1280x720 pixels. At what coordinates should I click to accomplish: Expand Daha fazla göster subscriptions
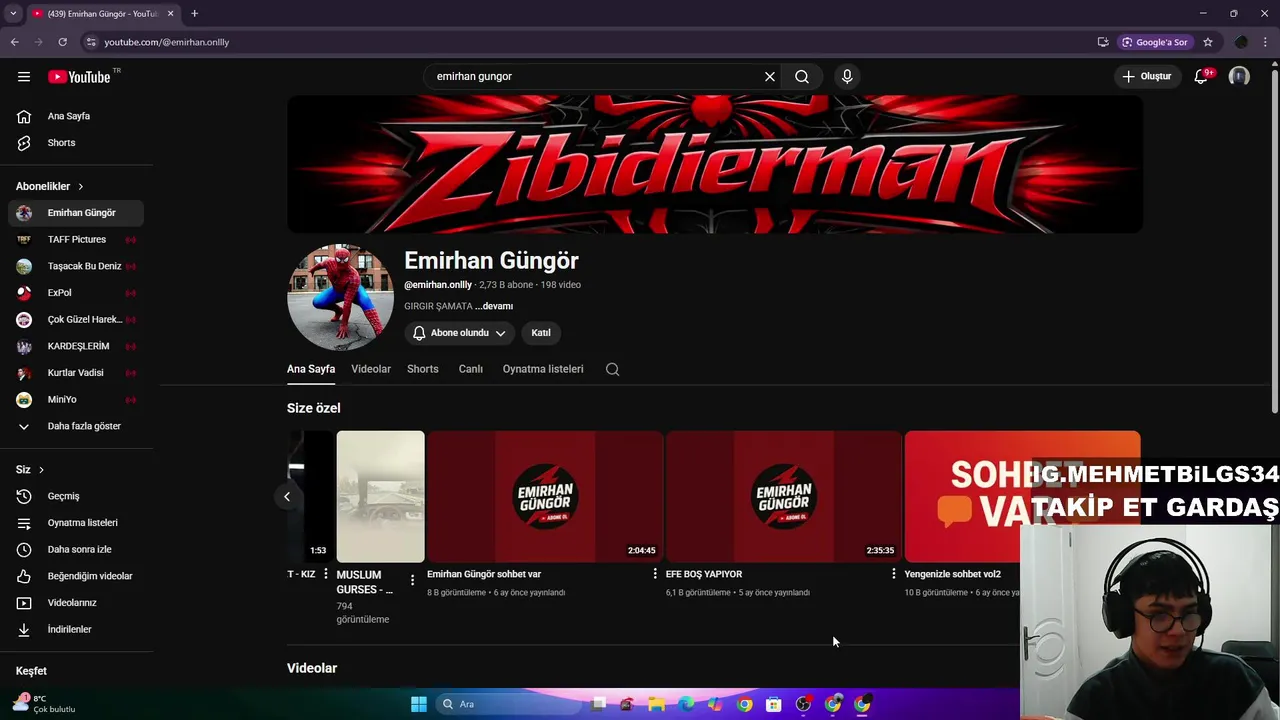[76, 426]
